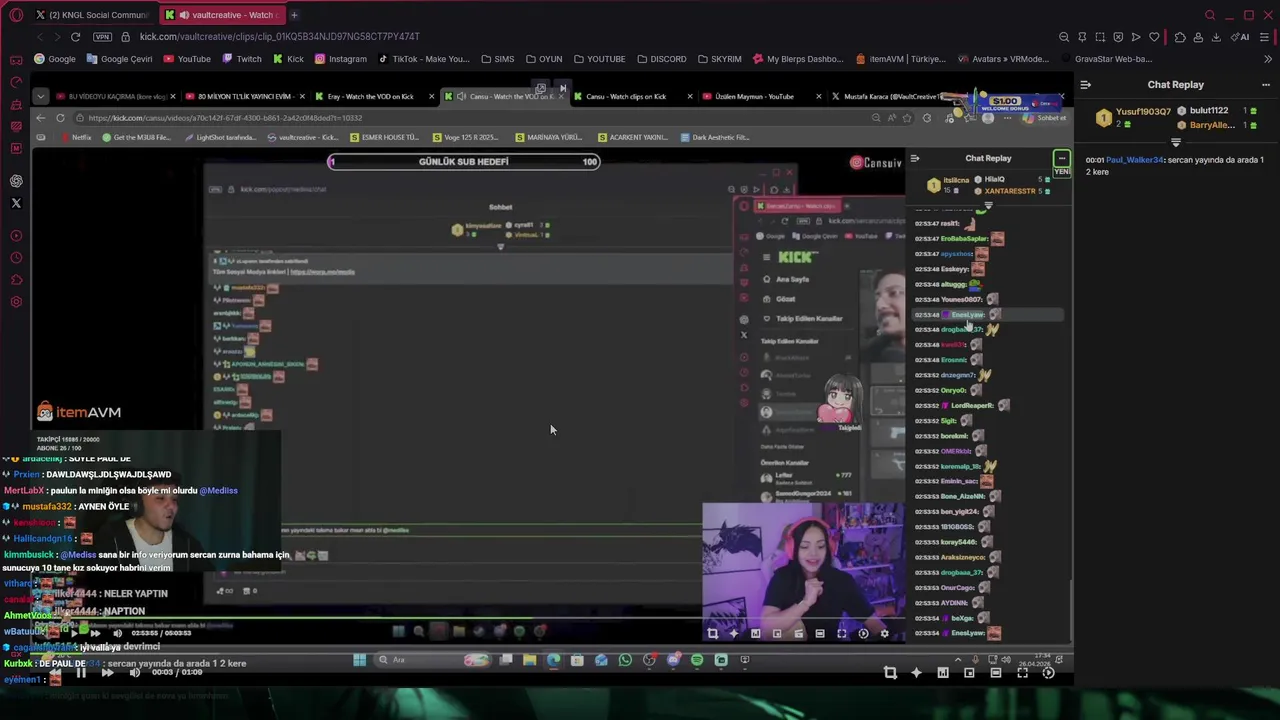Open the recorded Windows Start button
Screen dimensions: 1280x720
click(x=359, y=660)
